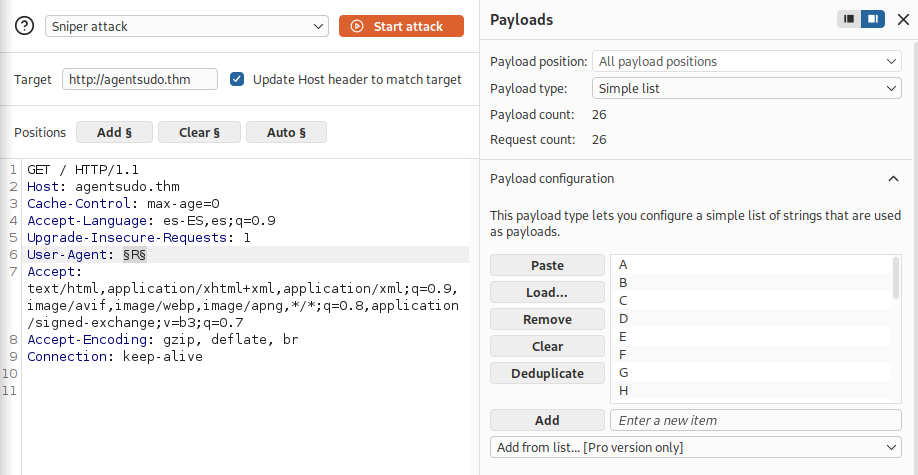Select payload item D in the list
Screen dimensions: 918x475
click(751, 319)
